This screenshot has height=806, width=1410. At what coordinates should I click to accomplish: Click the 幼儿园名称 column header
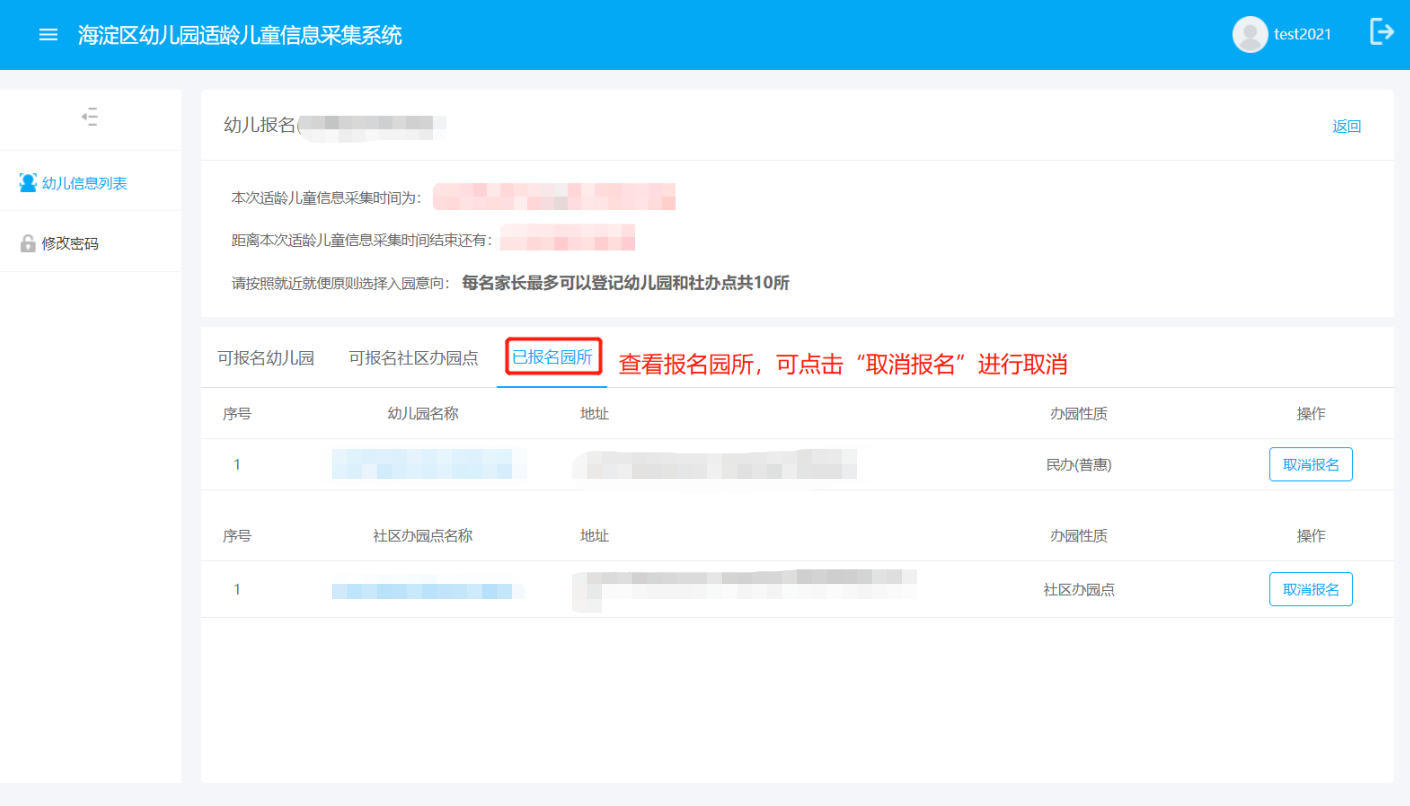(422, 413)
